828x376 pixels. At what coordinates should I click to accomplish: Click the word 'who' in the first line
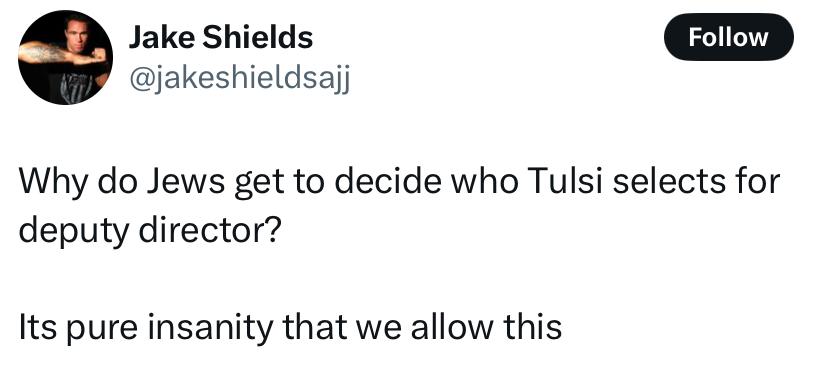tap(484, 181)
